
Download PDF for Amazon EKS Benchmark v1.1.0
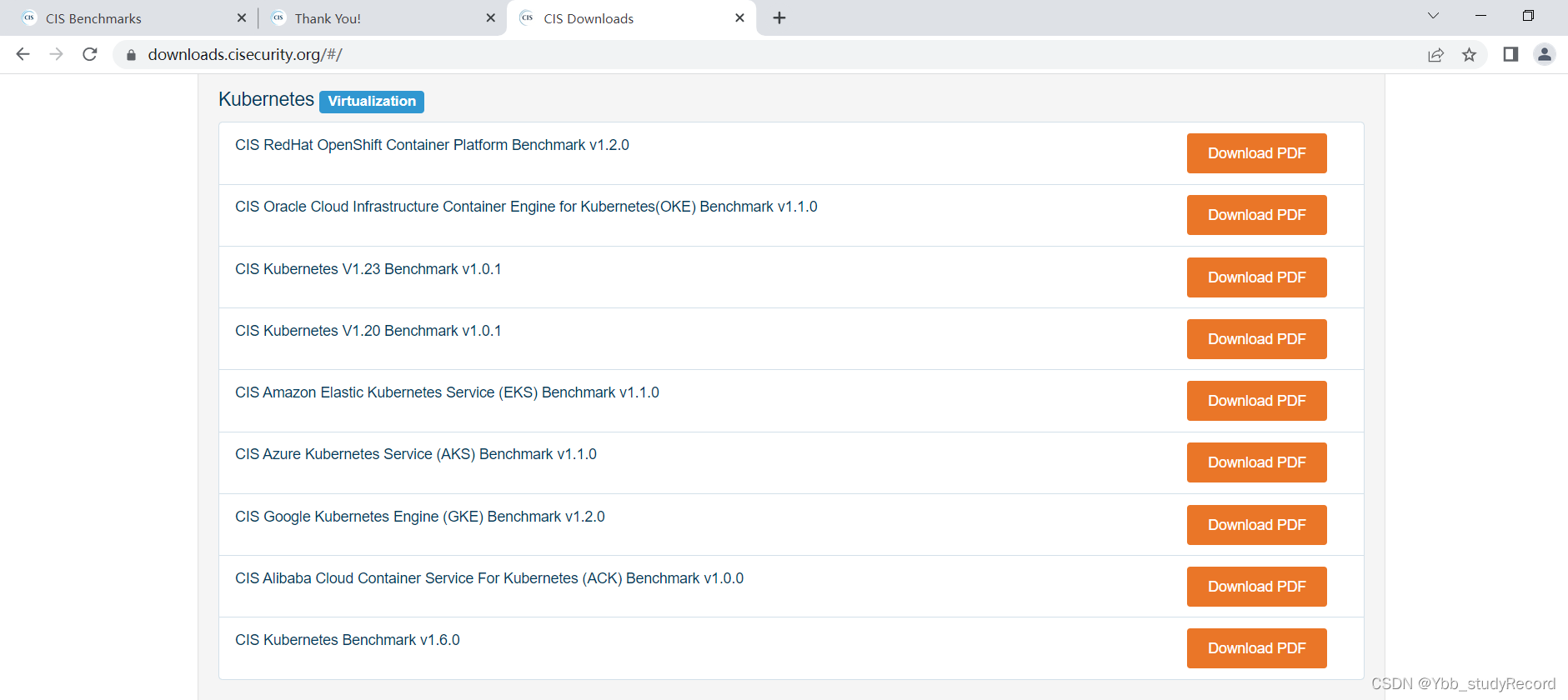pos(1256,401)
